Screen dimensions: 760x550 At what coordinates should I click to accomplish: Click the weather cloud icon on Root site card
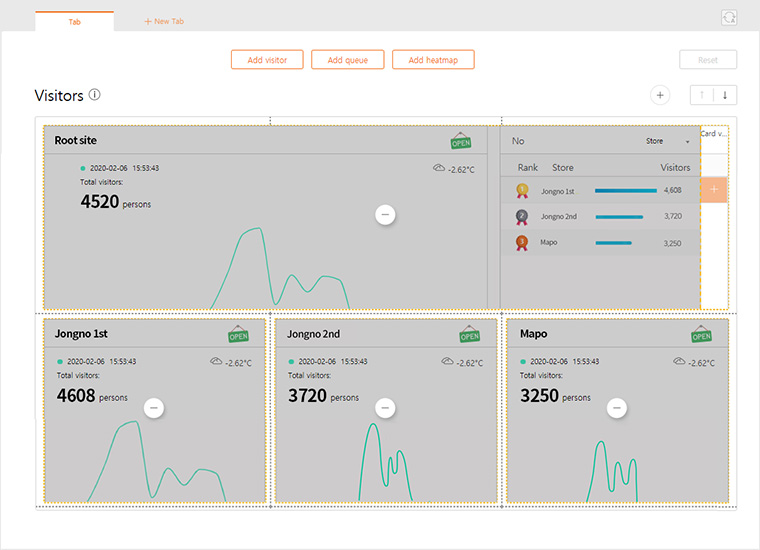click(439, 168)
